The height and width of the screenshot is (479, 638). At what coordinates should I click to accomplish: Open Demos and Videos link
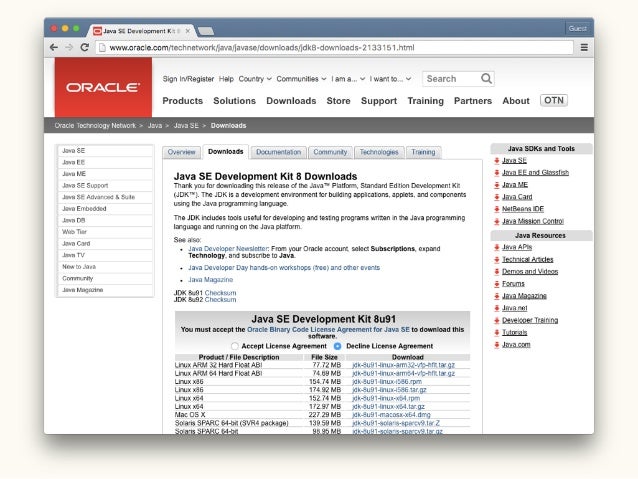click(x=530, y=272)
